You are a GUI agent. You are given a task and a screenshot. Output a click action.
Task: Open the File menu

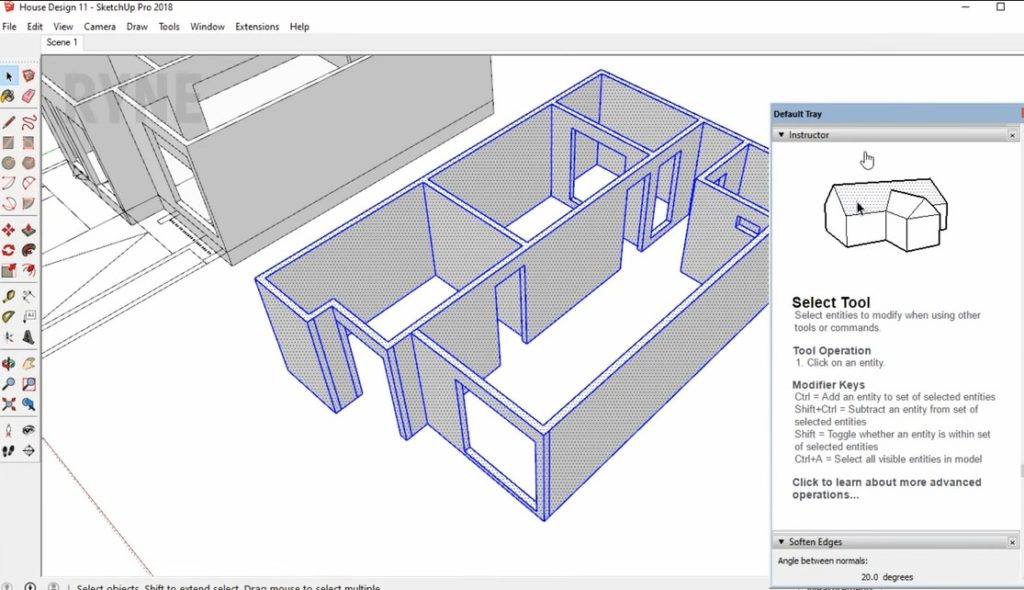[x=9, y=27]
